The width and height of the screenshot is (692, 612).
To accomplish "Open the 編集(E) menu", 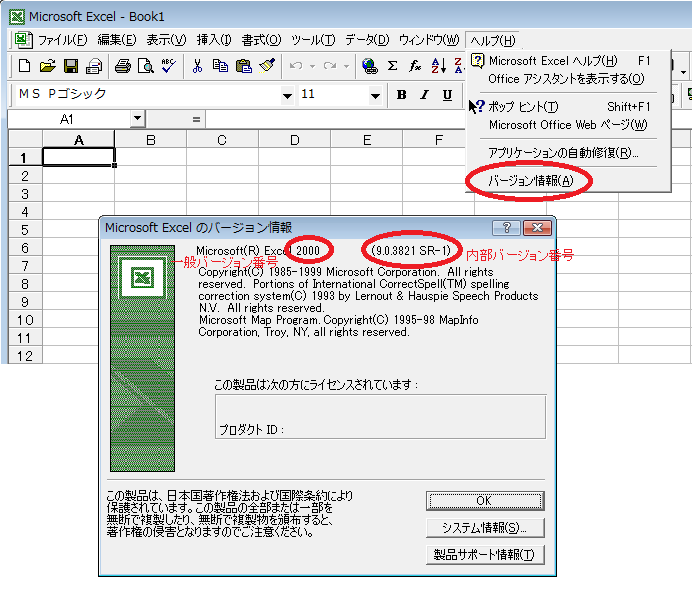I will pos(117,40).
